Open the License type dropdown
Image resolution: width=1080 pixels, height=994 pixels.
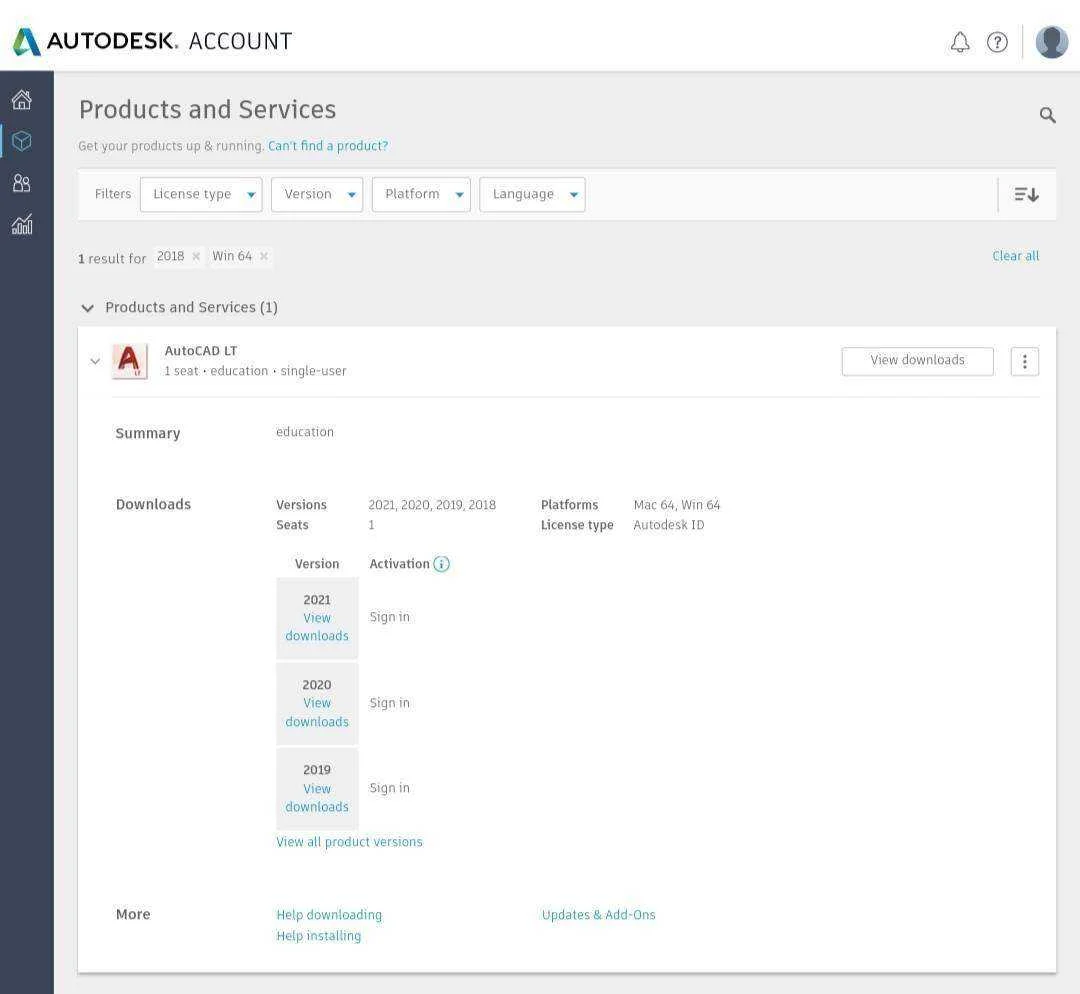click(201, 194)
